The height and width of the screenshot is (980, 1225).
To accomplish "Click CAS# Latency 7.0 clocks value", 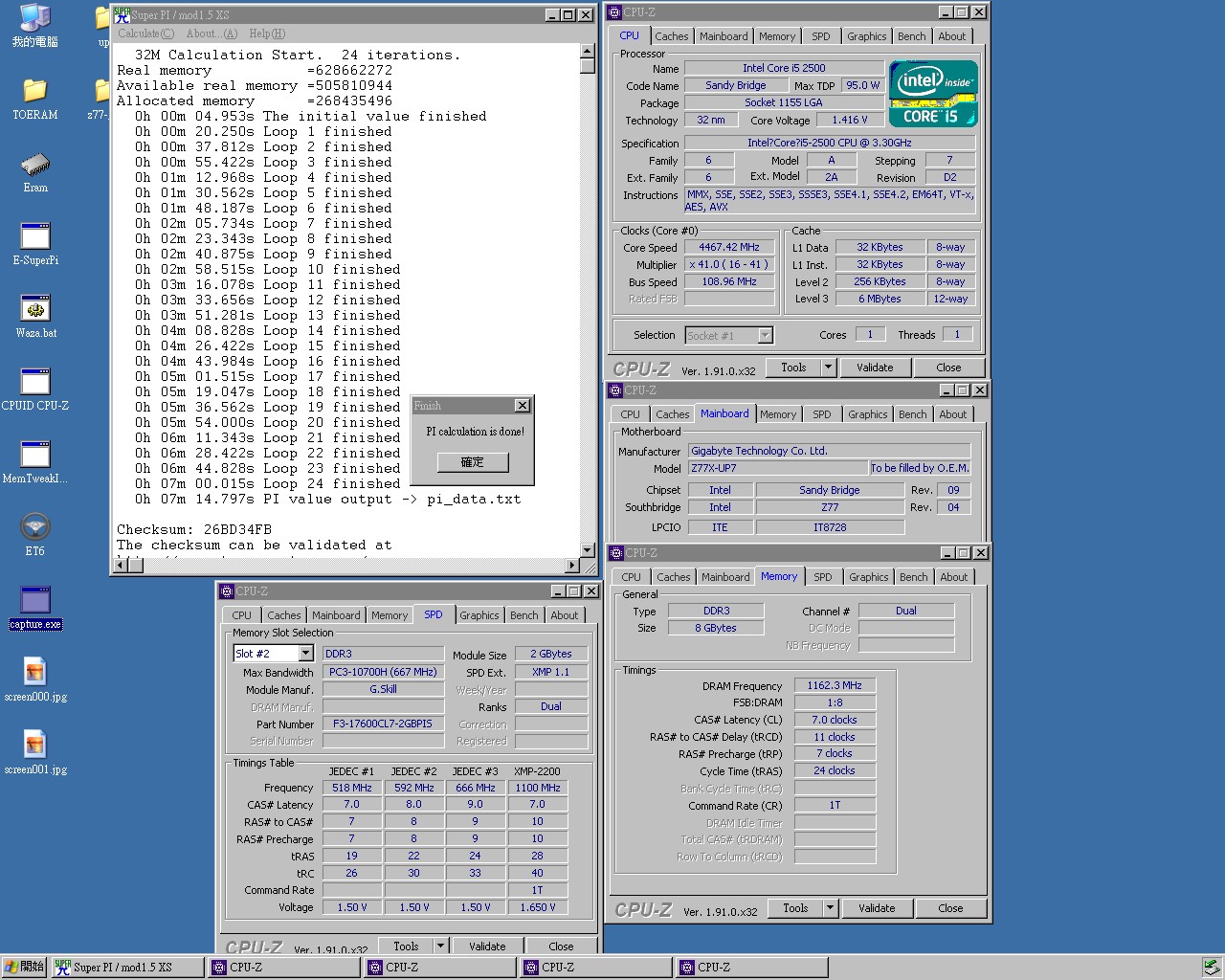I will coord(835,720).
